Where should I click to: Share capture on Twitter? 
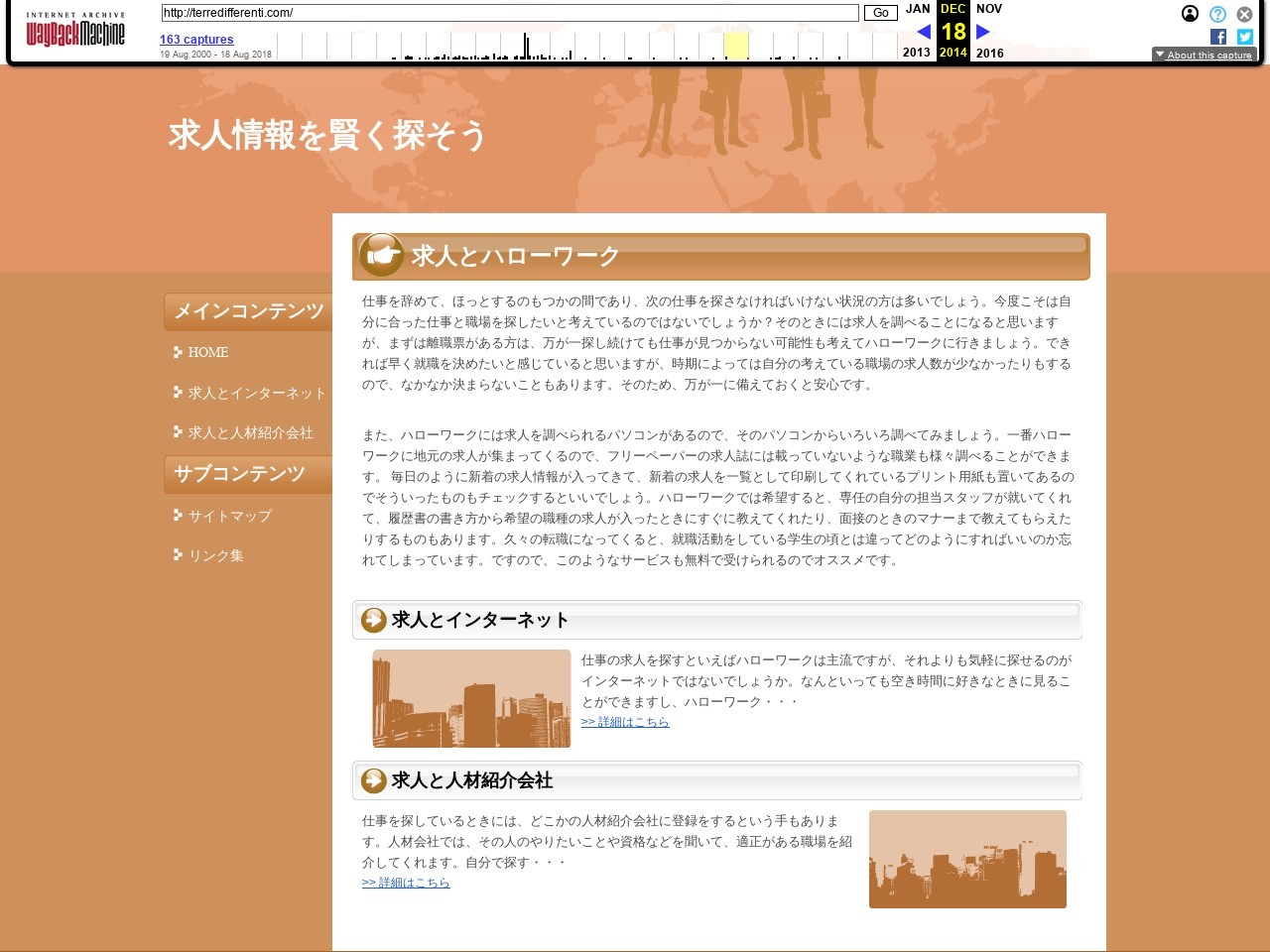tap(1244, 37)
